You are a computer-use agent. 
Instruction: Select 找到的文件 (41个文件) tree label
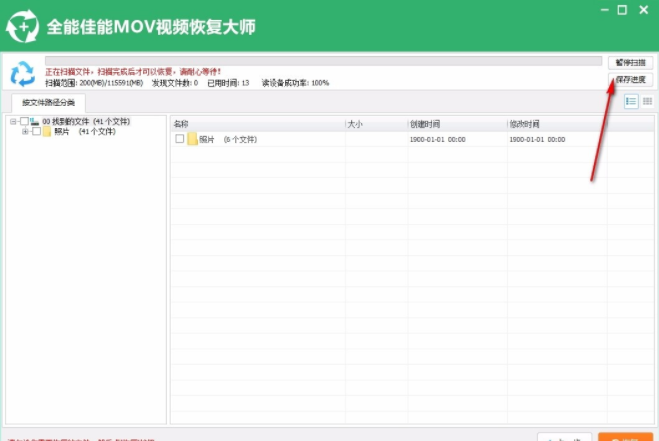(x=86, y=121)
